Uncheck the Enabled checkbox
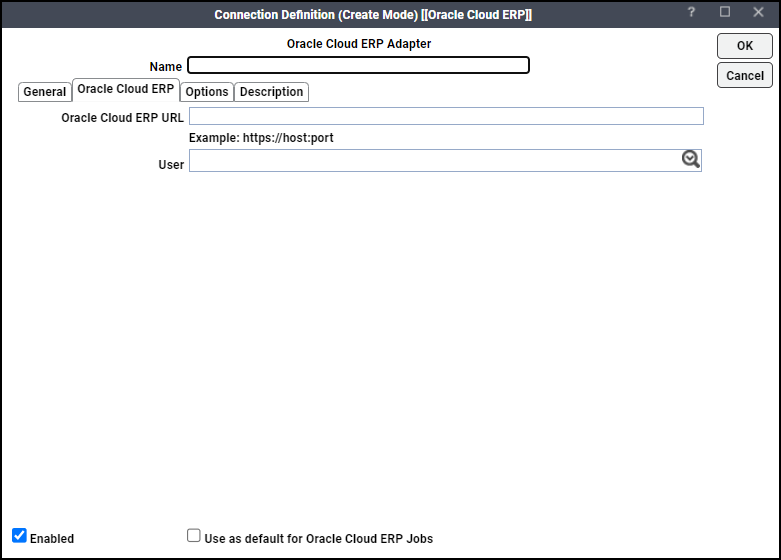This screenshot has height=560, width=781. point(19,536)
